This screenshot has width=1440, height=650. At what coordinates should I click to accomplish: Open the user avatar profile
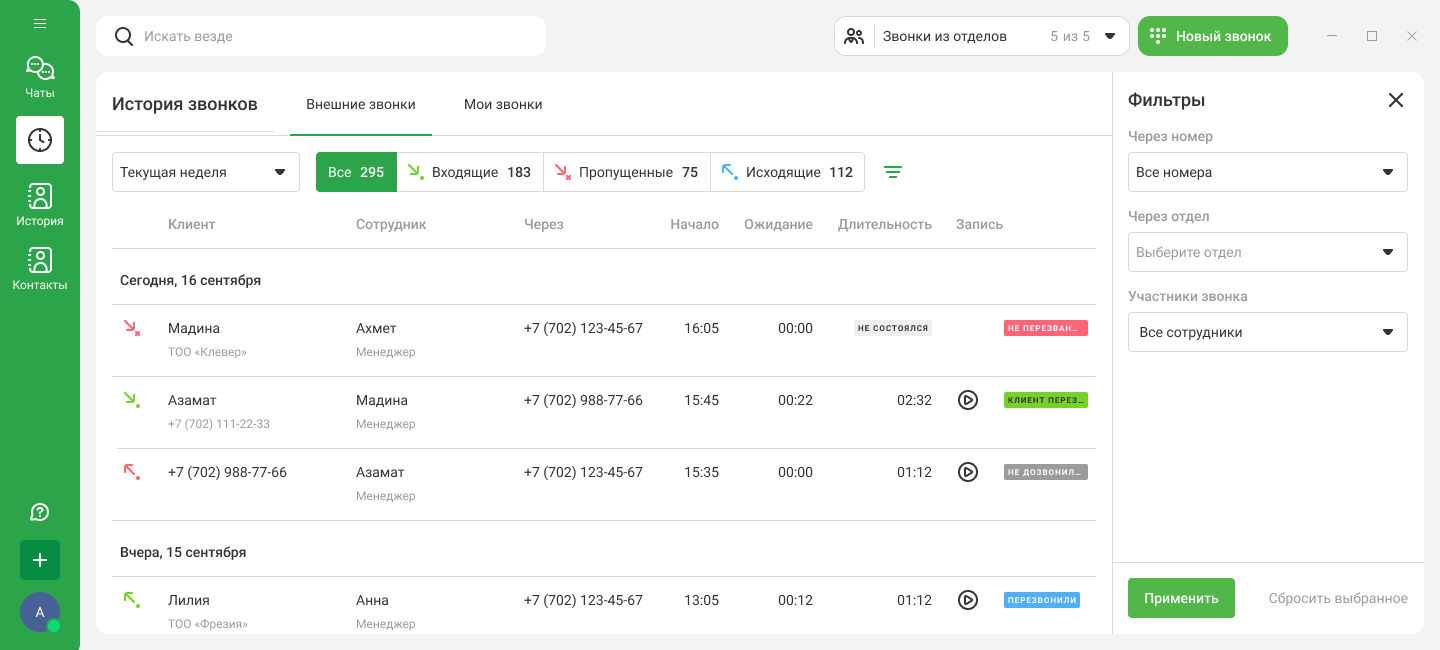(x=40, y=612)
